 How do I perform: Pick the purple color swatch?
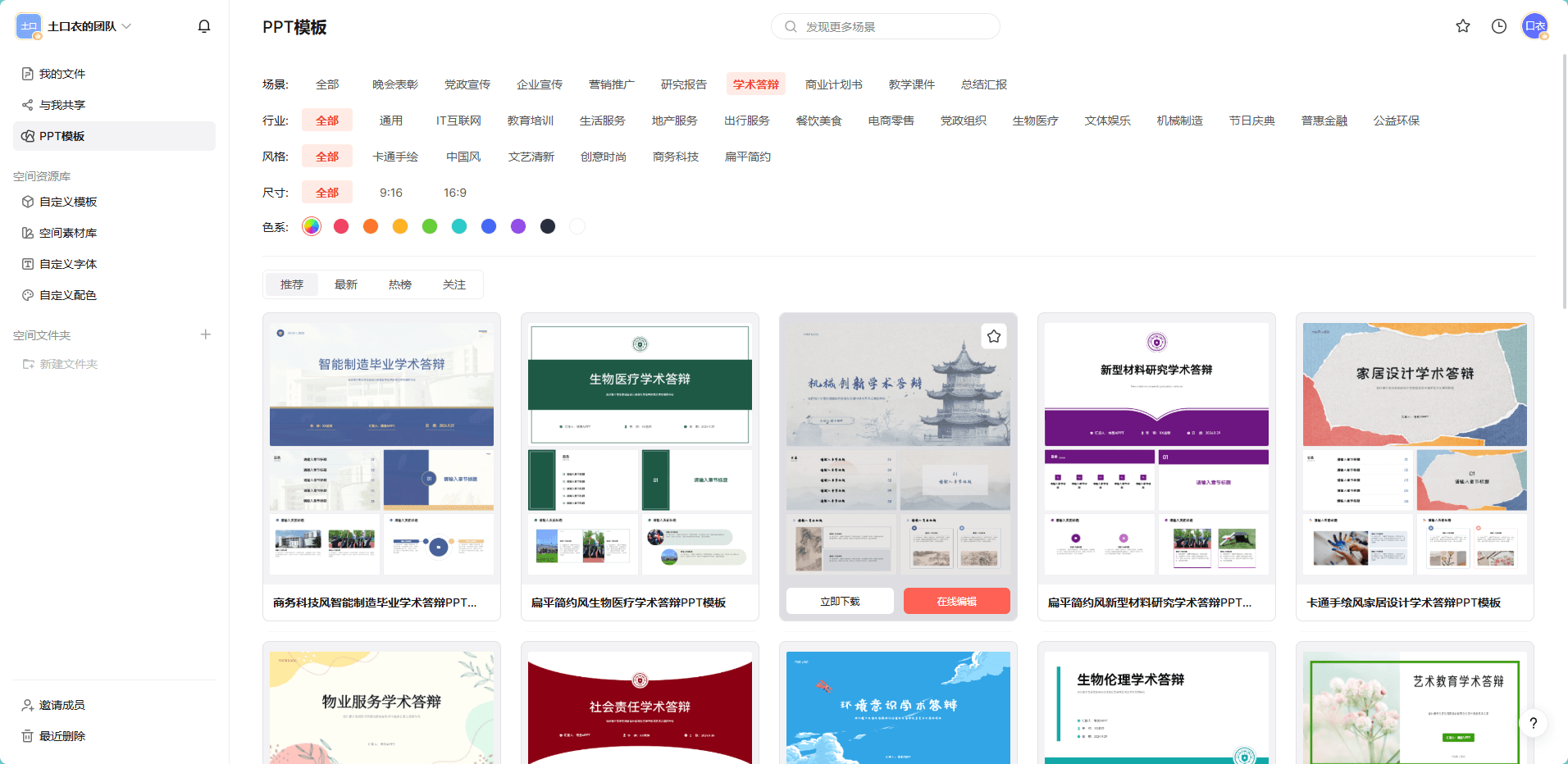pos(518,226)
